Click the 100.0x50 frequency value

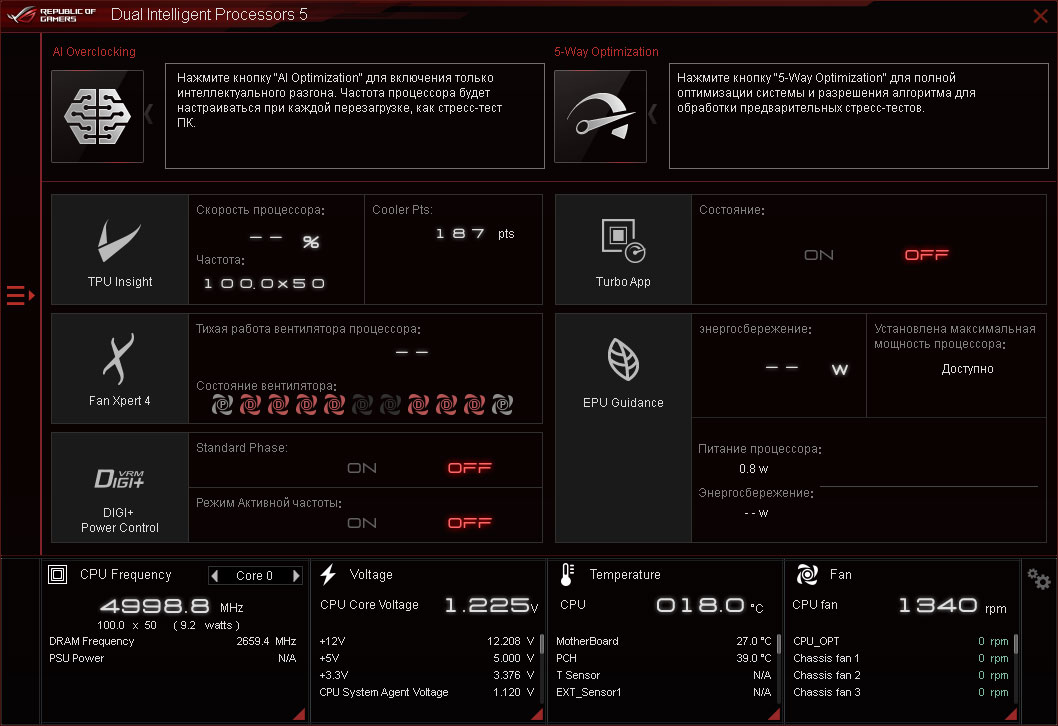click(264, 283)
